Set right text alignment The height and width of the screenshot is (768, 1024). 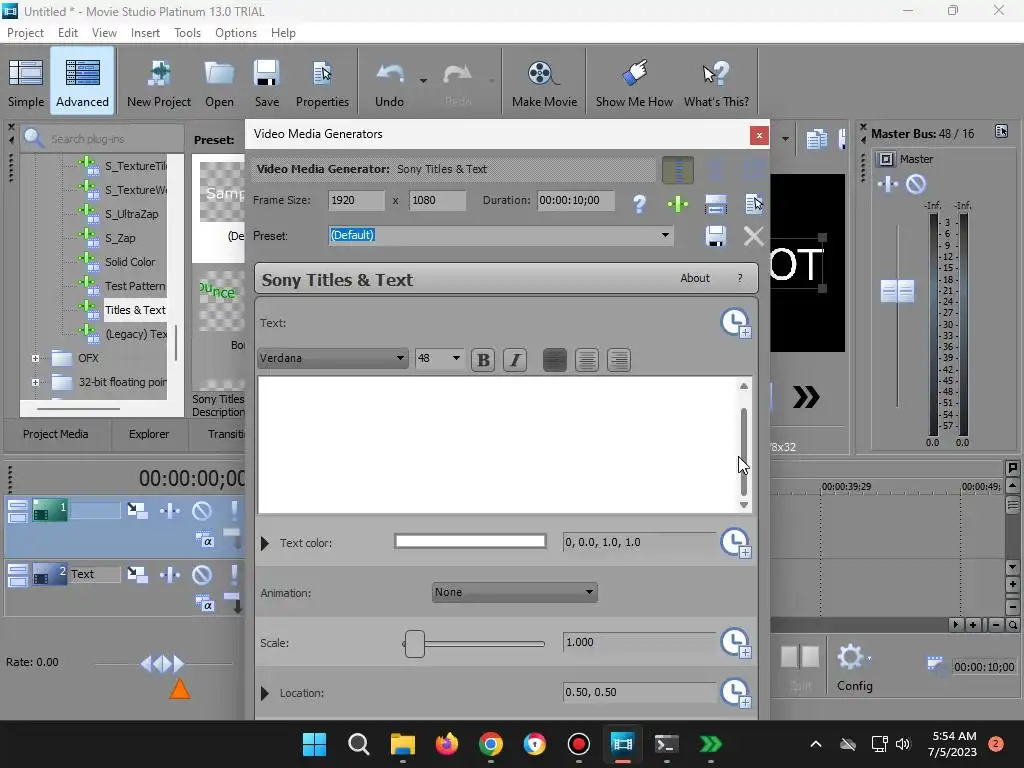coord(618,360)
